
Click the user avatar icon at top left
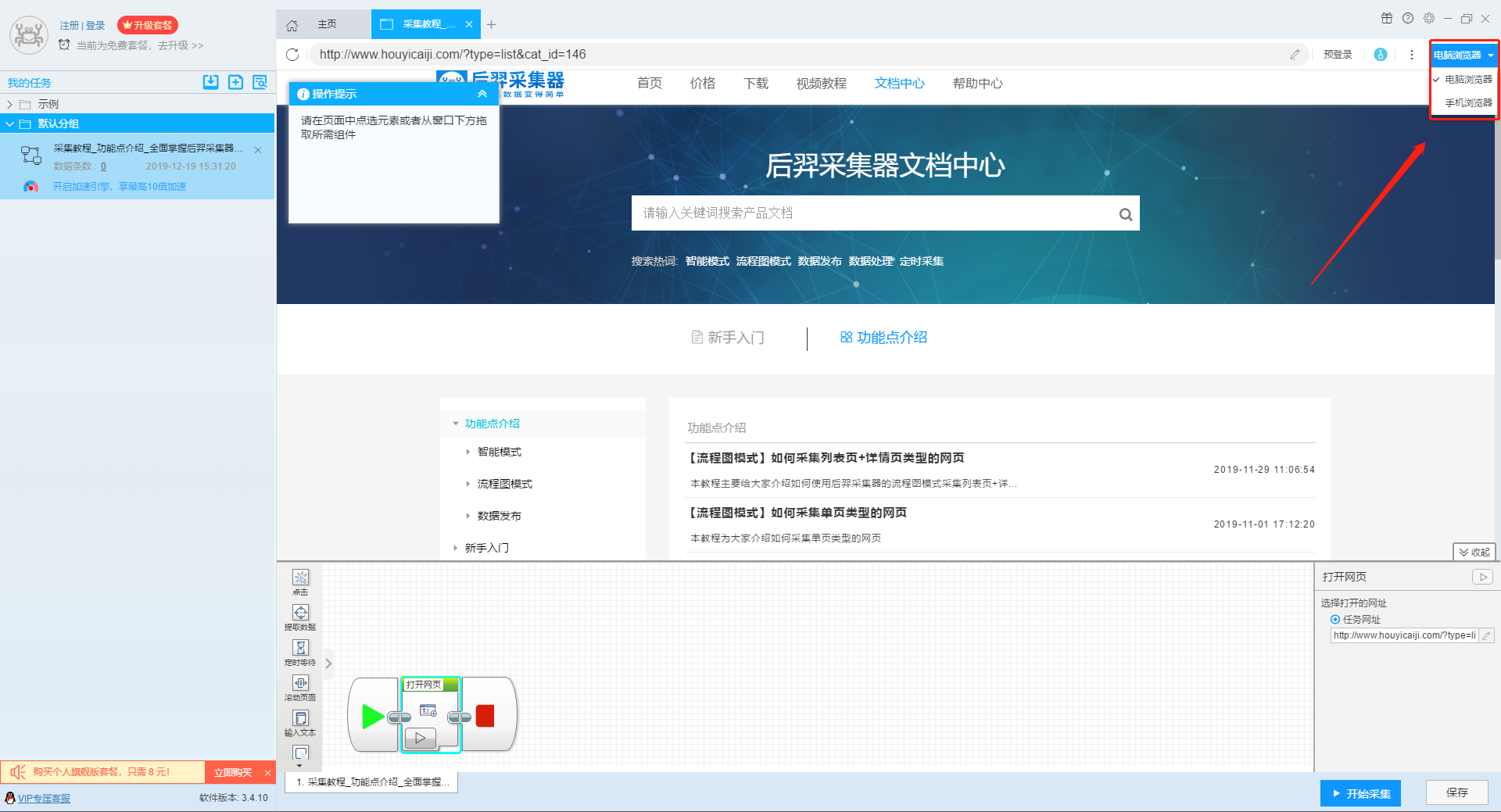(29, 34)
